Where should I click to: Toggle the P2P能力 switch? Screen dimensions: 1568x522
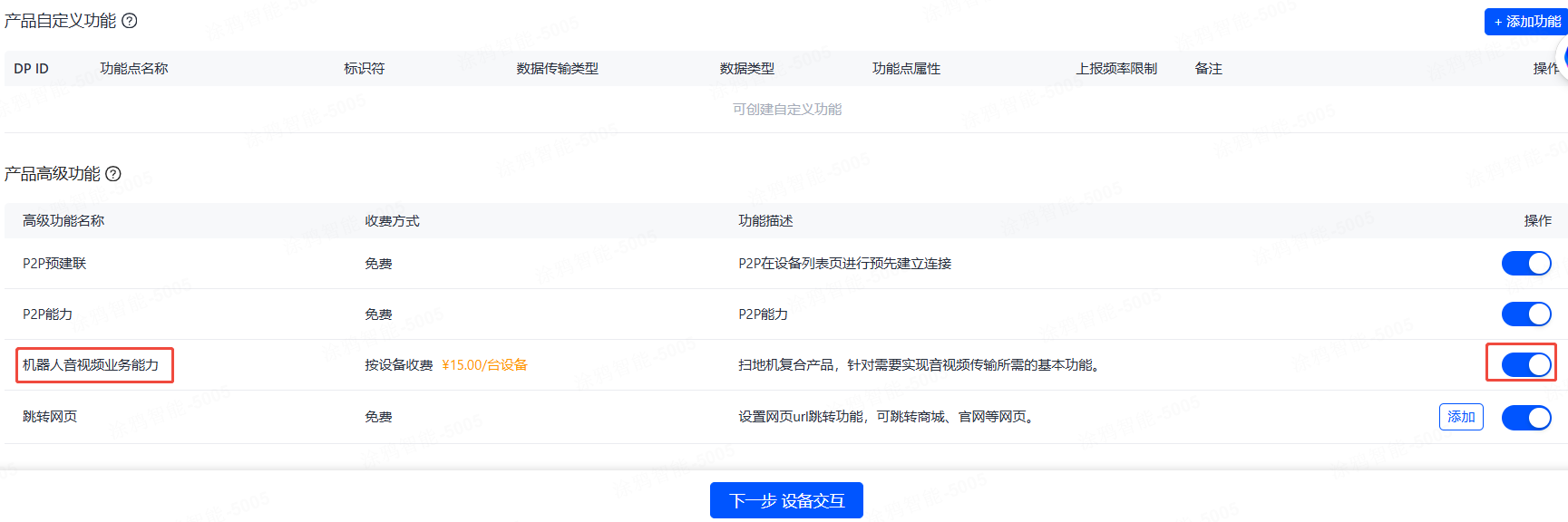[x=1526, y=314]
